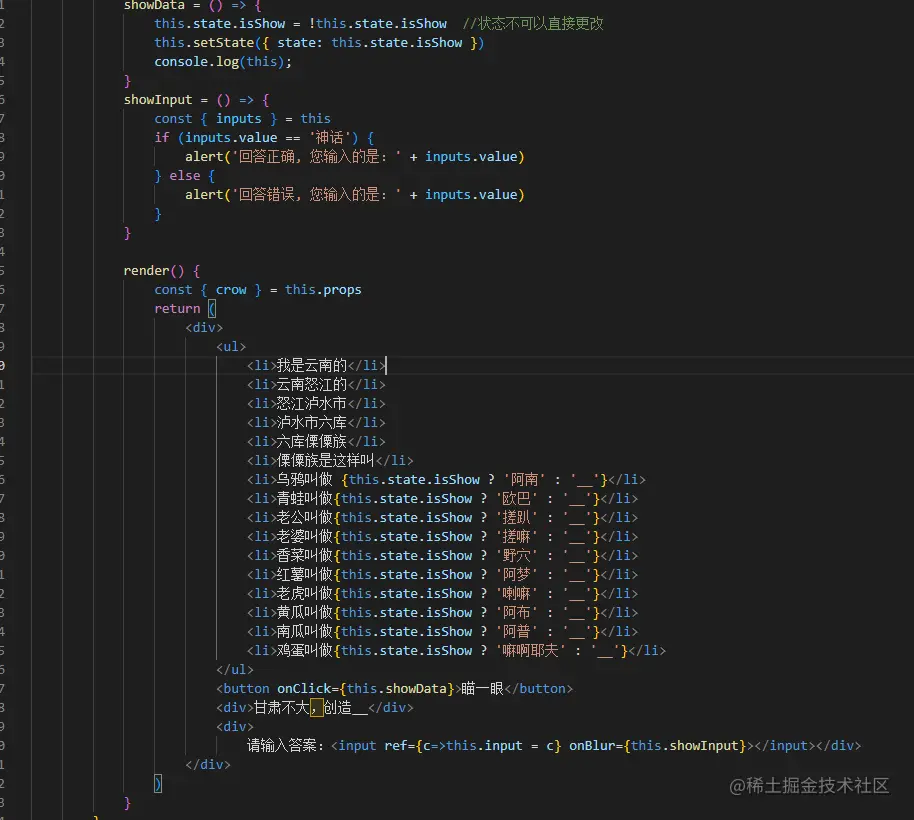The width and height of the screenshot is (914, 820).
Task: Click the '青蛙叫做' list item line
Action: [x=442, y=499]
